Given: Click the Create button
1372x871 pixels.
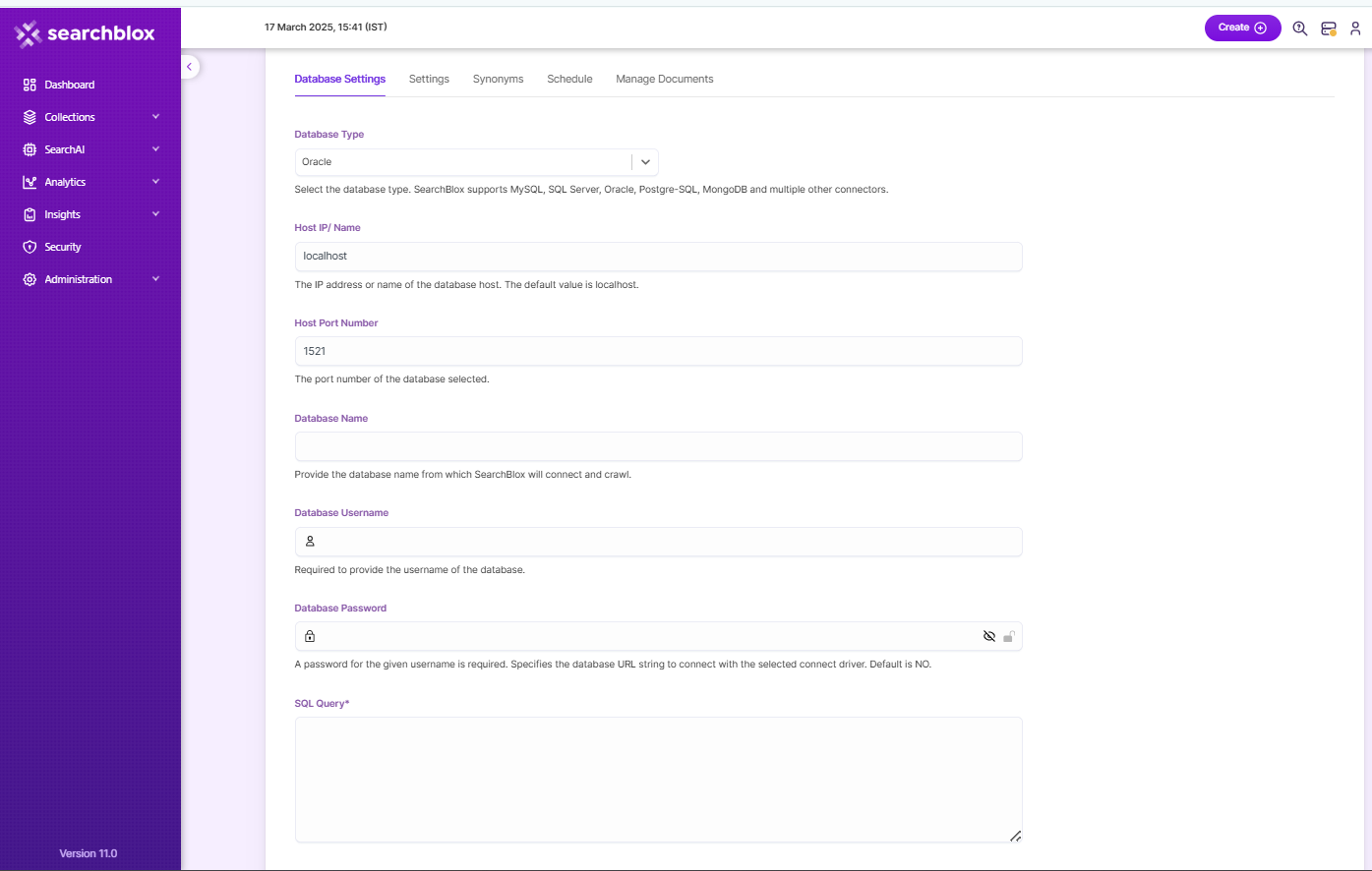Looking at the screenshot, I should (x=1242, y=28).
